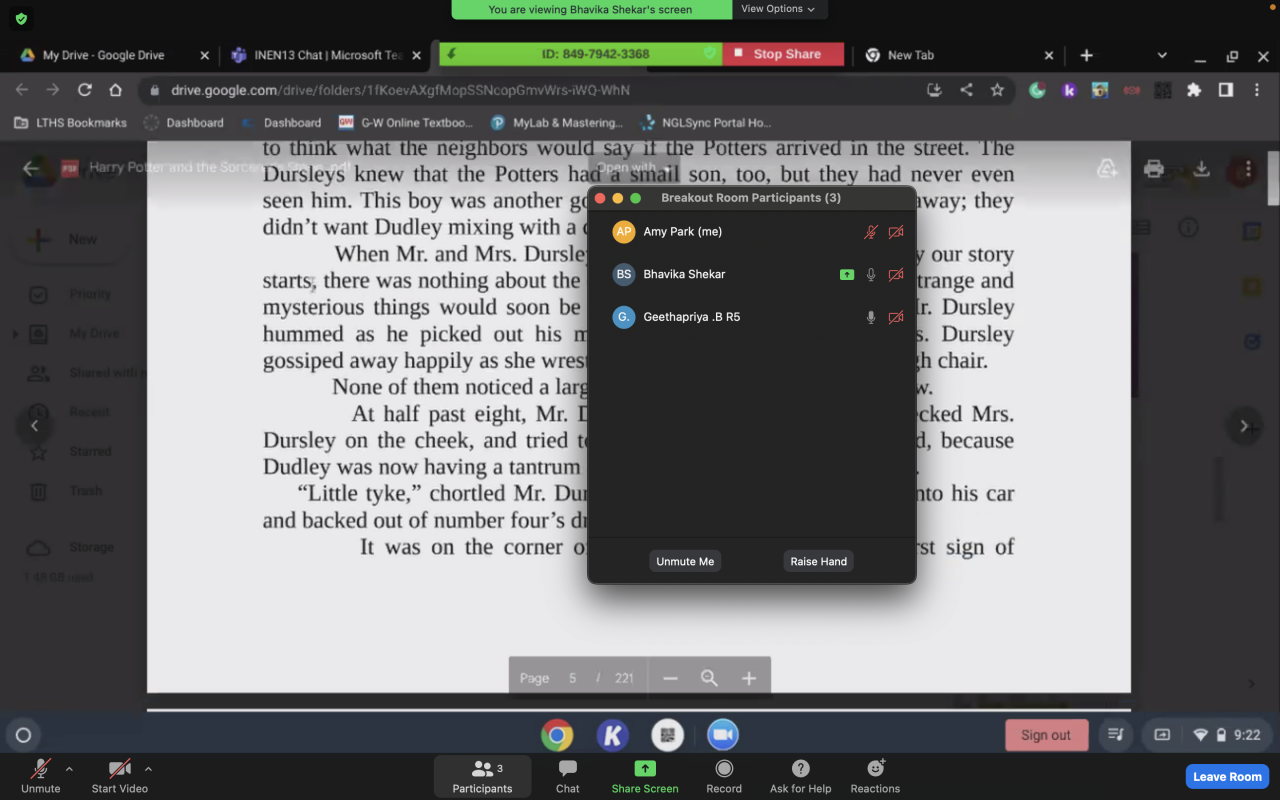
Task: Click the ChromeOS launcher circle
Action: [24, 735]
